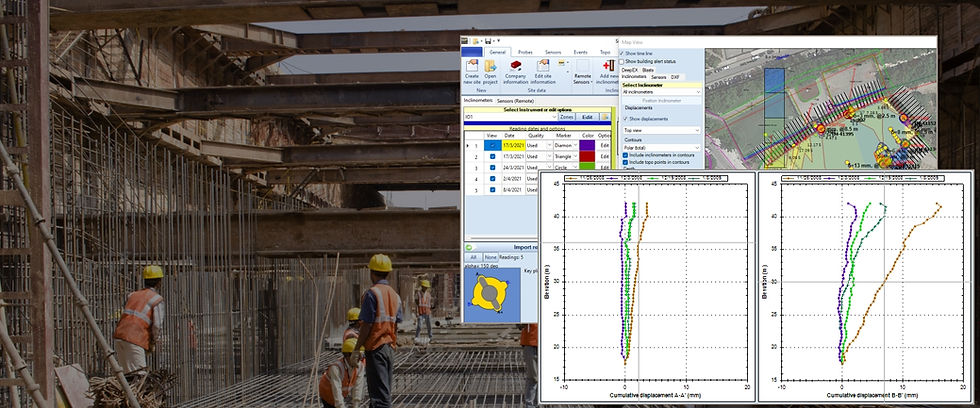
Task: Click the Position inclinometer button
Action: click(x=661, y=101)
